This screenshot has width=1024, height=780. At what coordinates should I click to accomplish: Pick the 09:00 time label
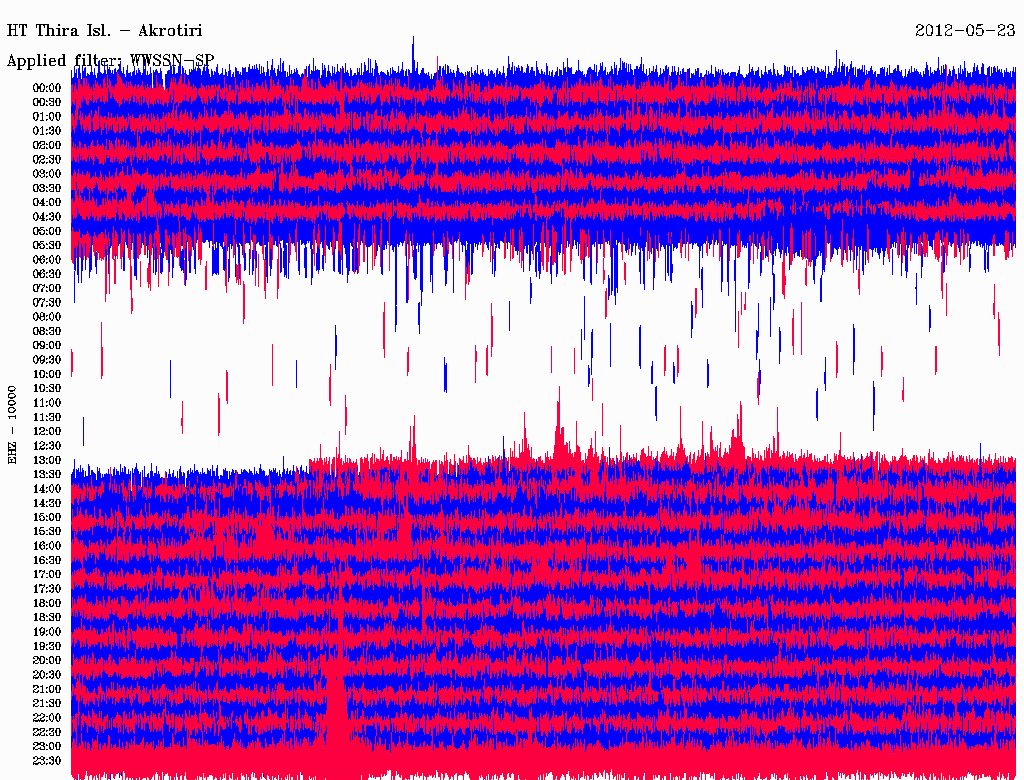[47, 346]
